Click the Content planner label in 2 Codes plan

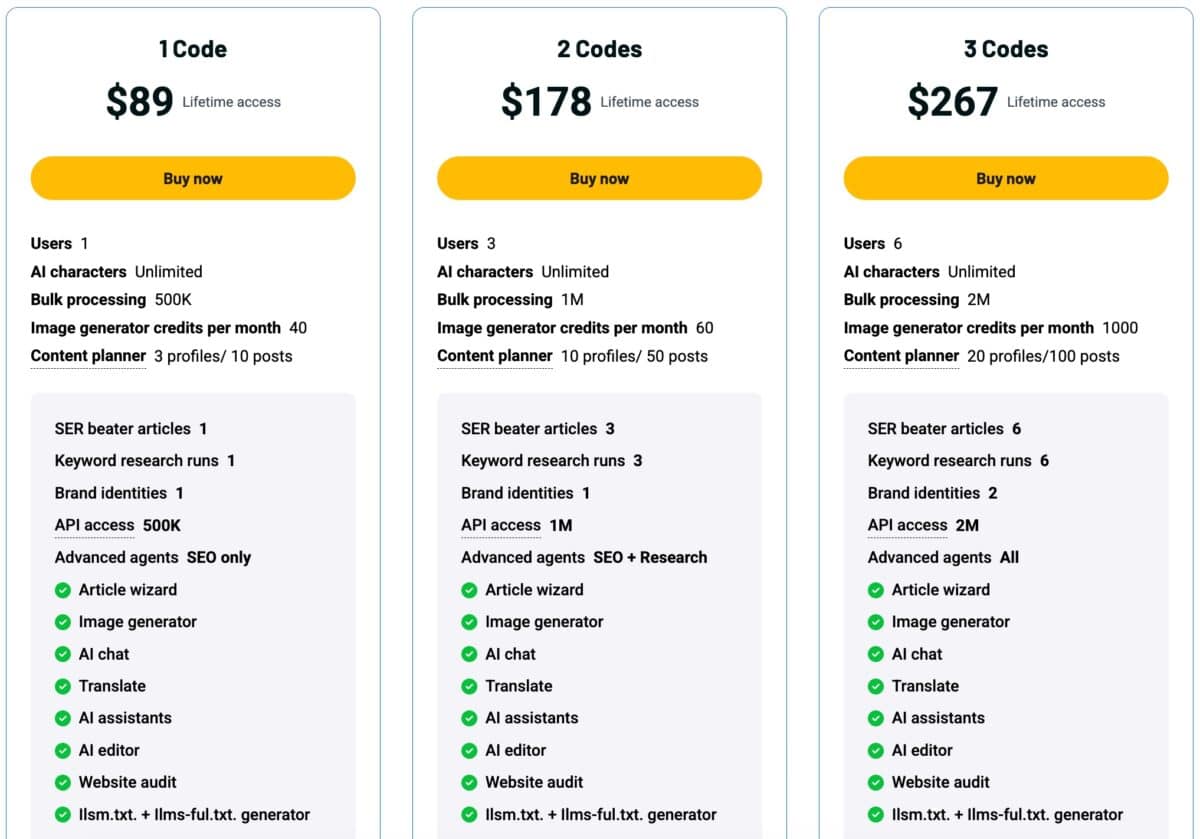[x=494, y=356]
